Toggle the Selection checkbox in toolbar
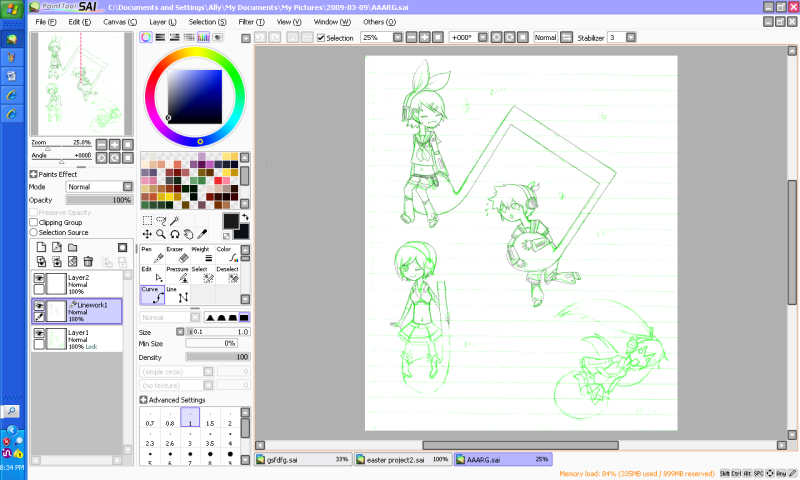800x480 pixels. point(320,38)
